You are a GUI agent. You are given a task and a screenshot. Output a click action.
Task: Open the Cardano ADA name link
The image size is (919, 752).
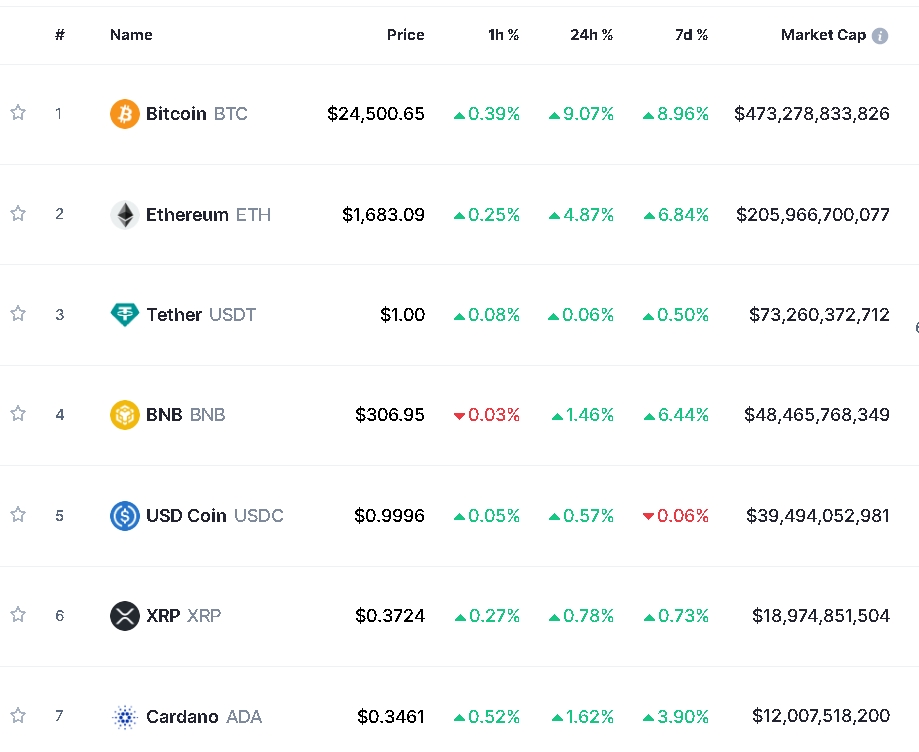tap(203, 717)
